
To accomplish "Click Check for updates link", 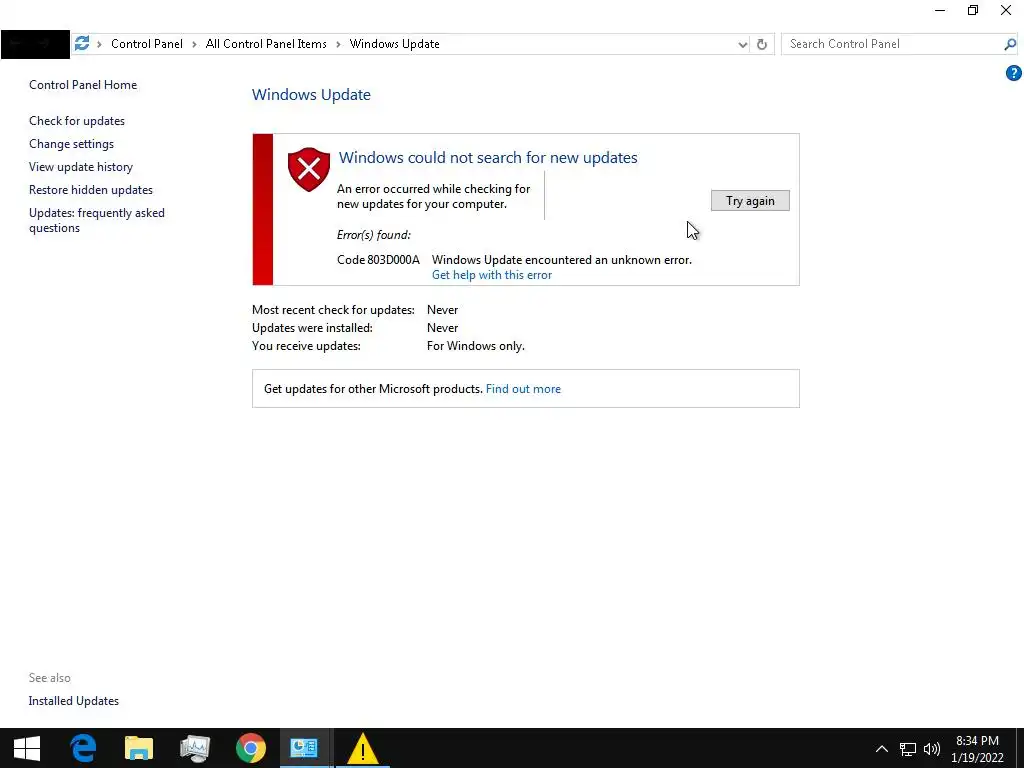I will (77, 121).
